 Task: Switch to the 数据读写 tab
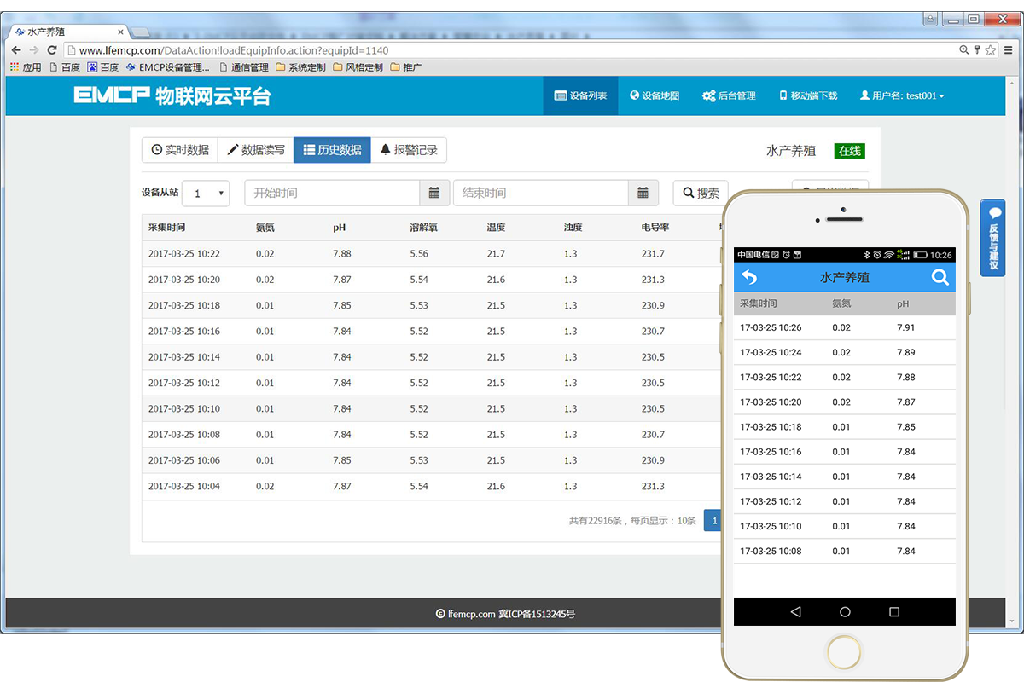256,150
